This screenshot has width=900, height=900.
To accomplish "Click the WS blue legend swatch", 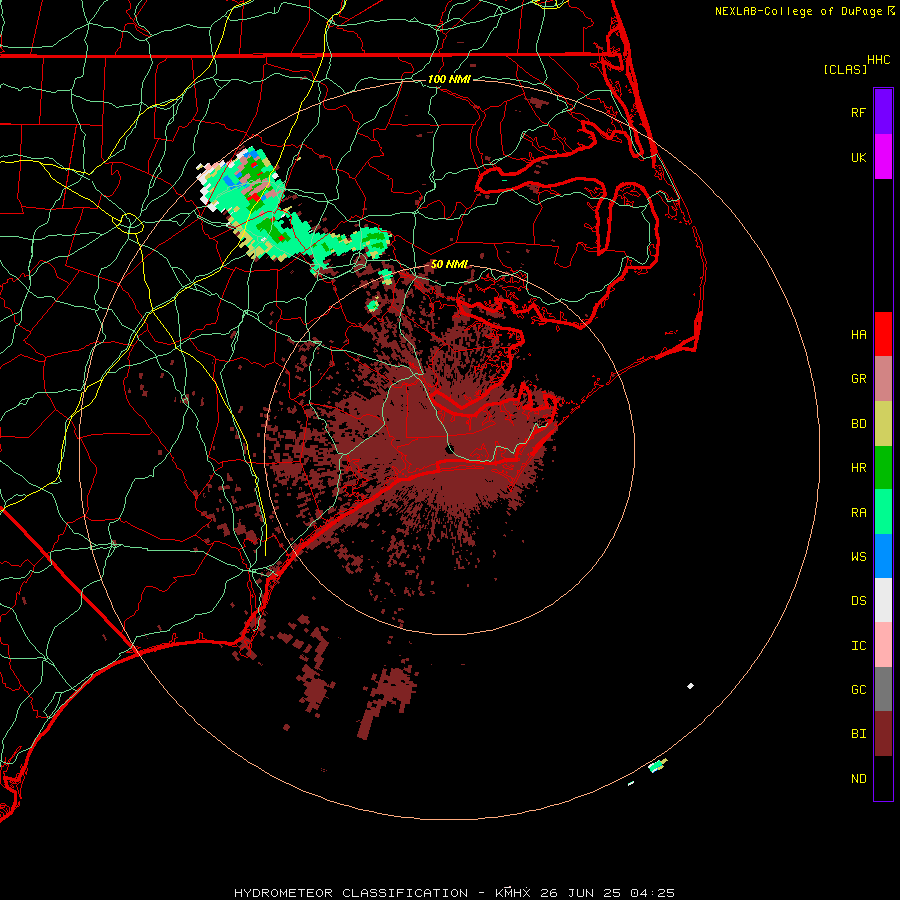I will [883, 556].
